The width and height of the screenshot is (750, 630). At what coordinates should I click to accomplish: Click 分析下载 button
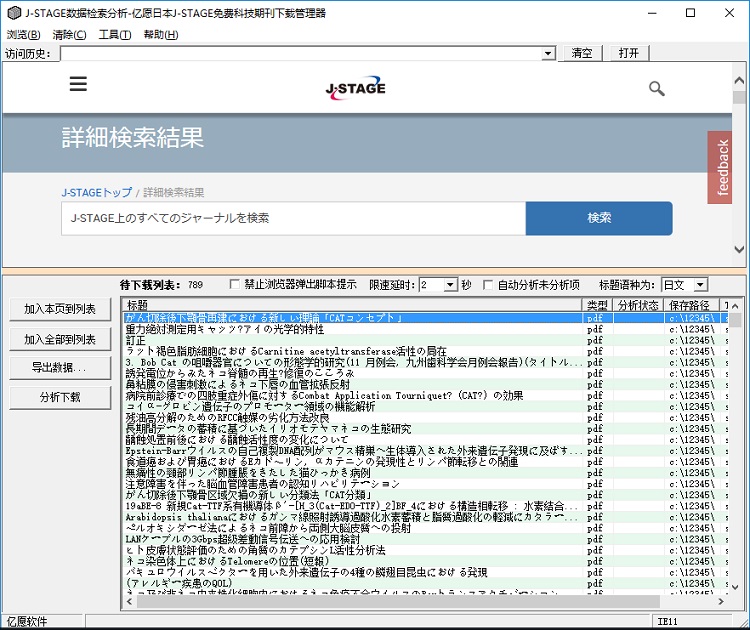click(x=60, y=397)
